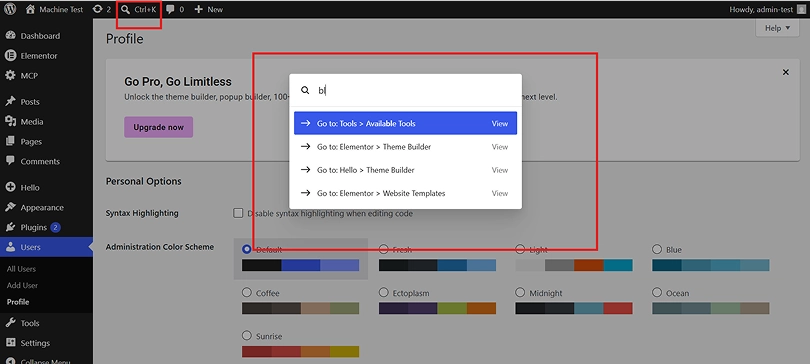This screenshot has height=364, width=810.
Task: Select the Fresh color scheme radio
Action: 384,249
